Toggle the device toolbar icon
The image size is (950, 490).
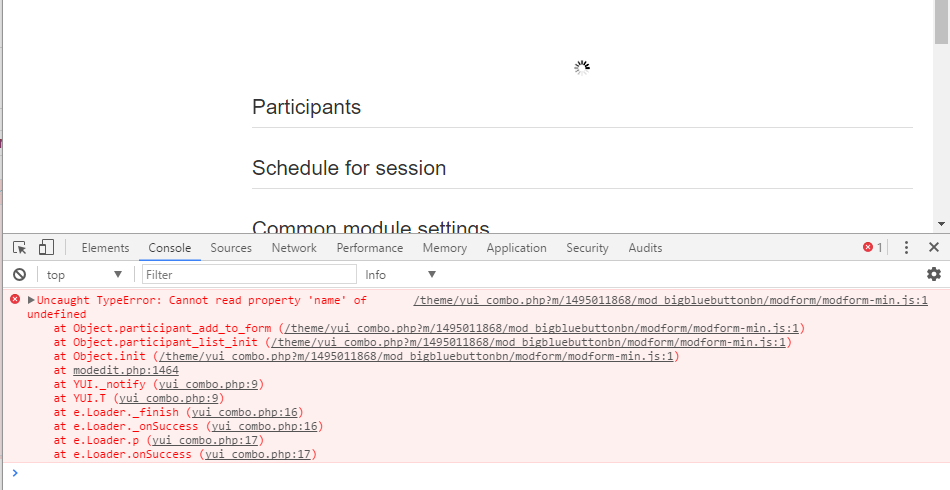click(46, 247)
